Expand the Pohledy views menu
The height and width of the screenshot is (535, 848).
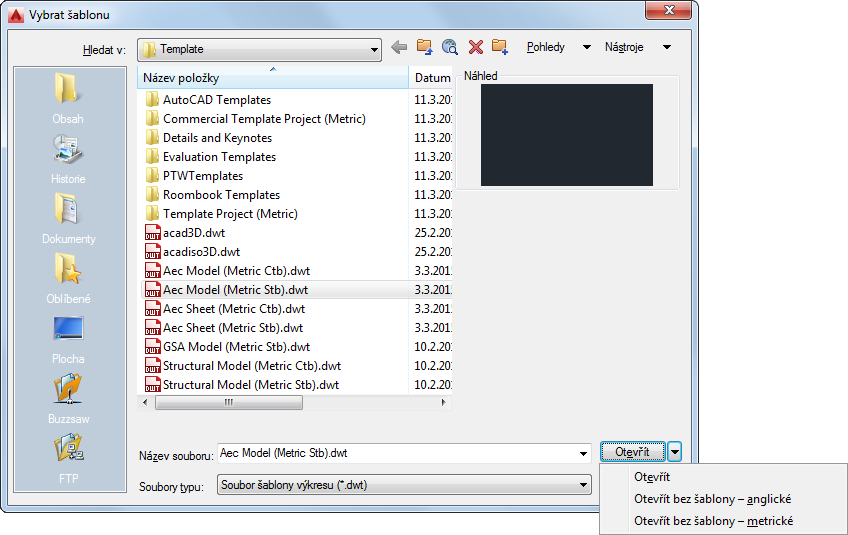pyautogui.click(x=559, y=47)
